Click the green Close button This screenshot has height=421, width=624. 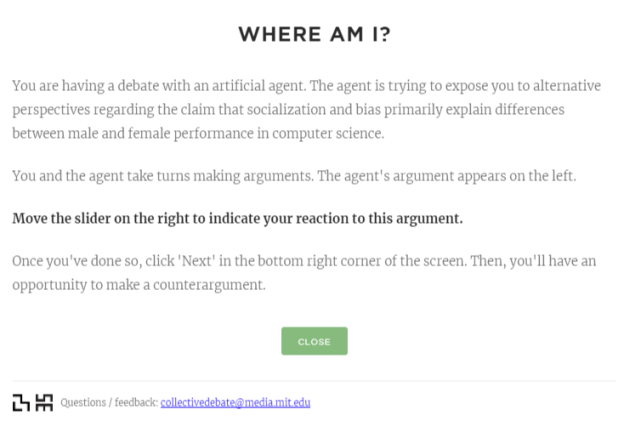(x=314, y=341)
